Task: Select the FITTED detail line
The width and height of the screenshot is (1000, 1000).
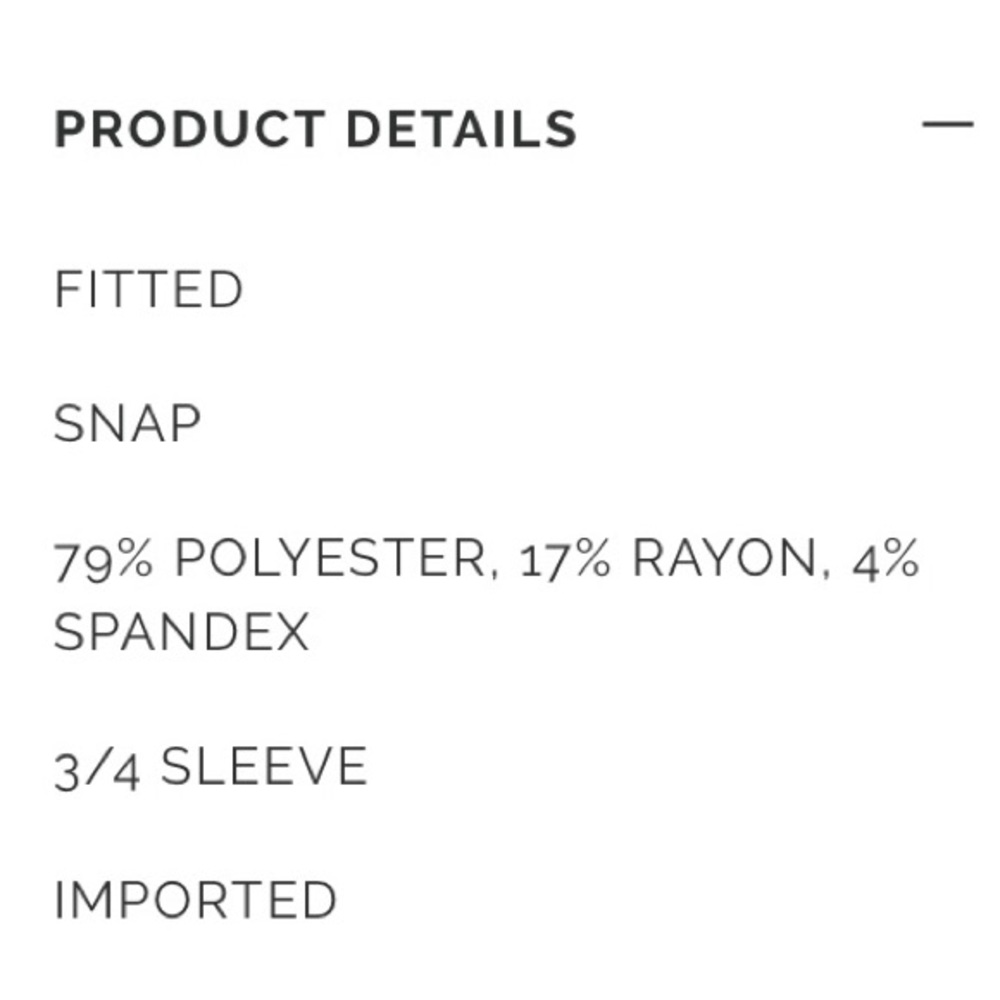Action: click(x=148, y=289)
